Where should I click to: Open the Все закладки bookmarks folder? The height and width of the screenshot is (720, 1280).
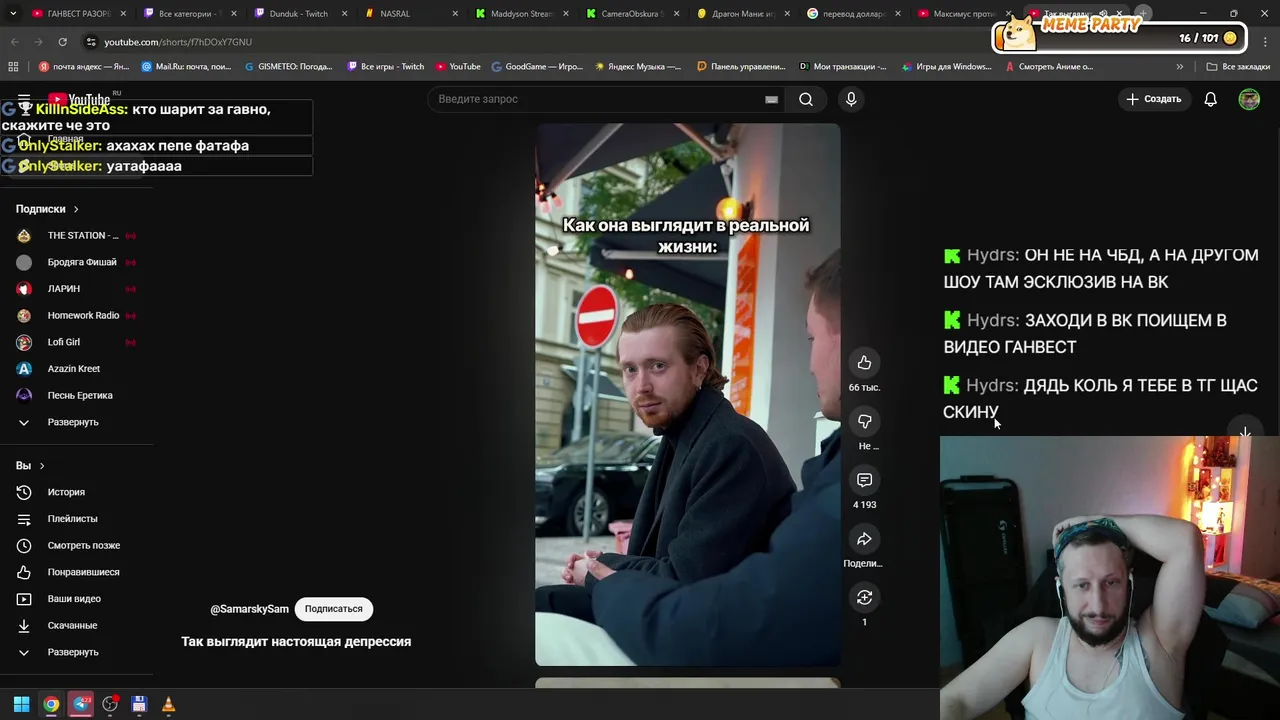click(x=1238, y=66)
